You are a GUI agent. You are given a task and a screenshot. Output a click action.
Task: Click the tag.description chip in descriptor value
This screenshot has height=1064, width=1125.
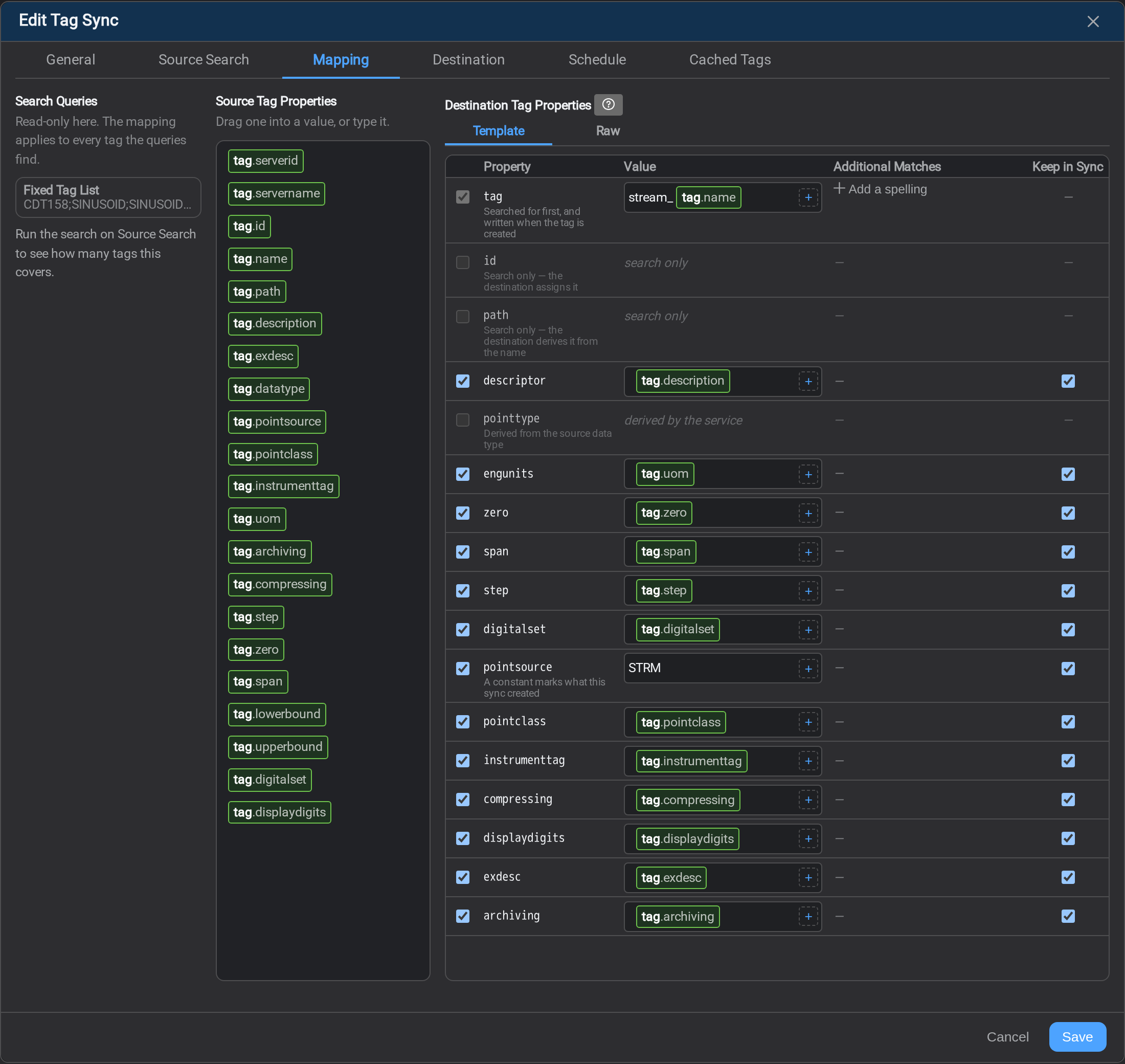(x=683, y=381)
